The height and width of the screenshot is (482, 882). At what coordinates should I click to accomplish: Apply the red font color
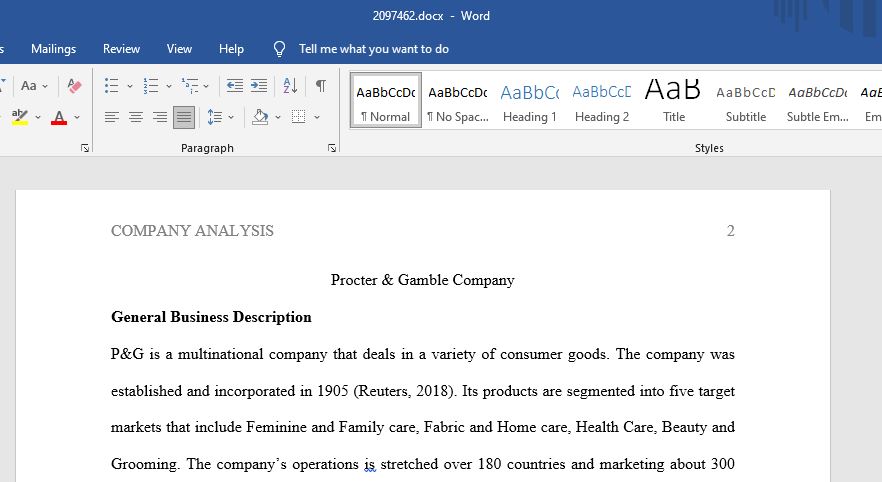pyautogui.click(x=59, y=117)
